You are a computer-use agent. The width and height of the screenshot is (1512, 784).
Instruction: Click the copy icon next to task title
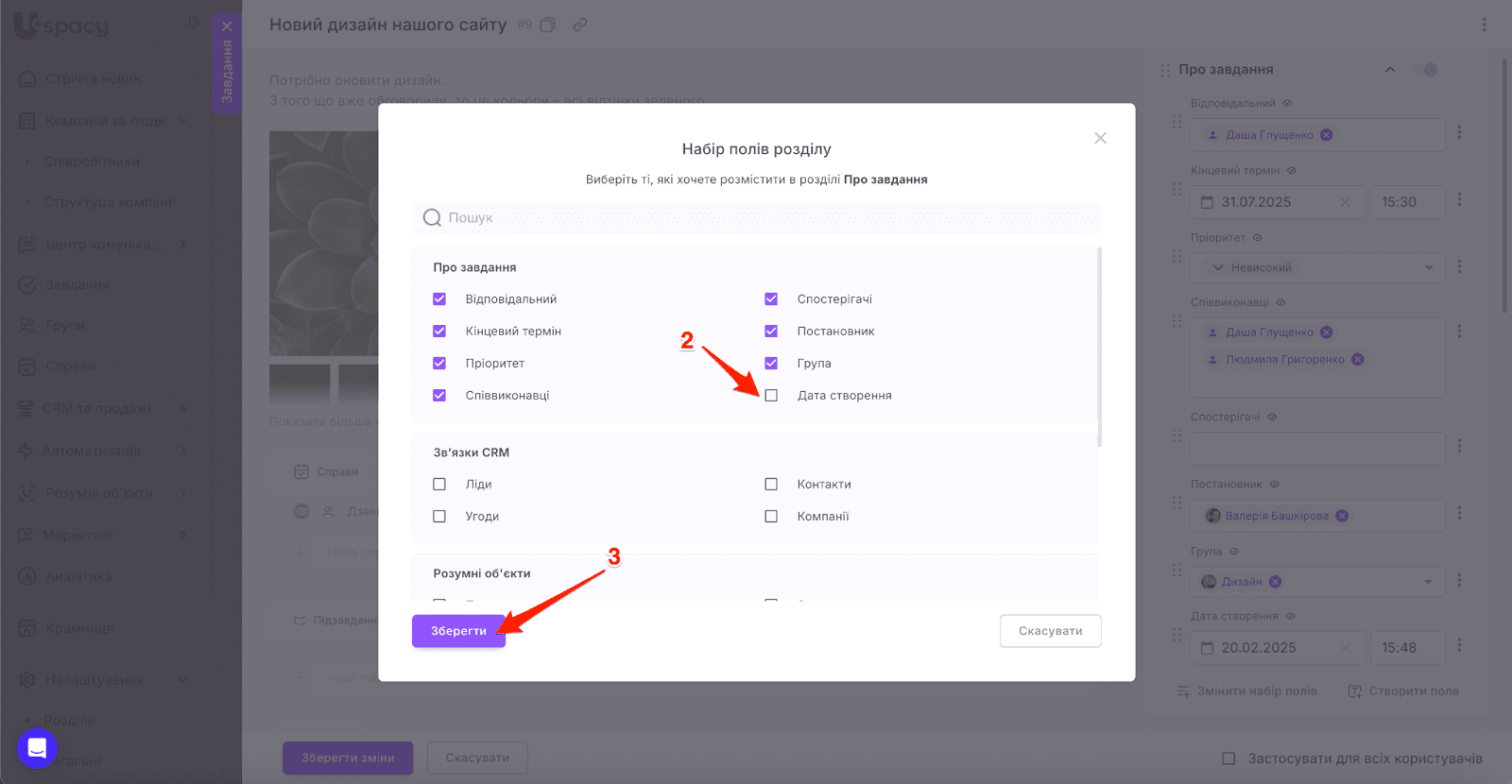[548, 26]
